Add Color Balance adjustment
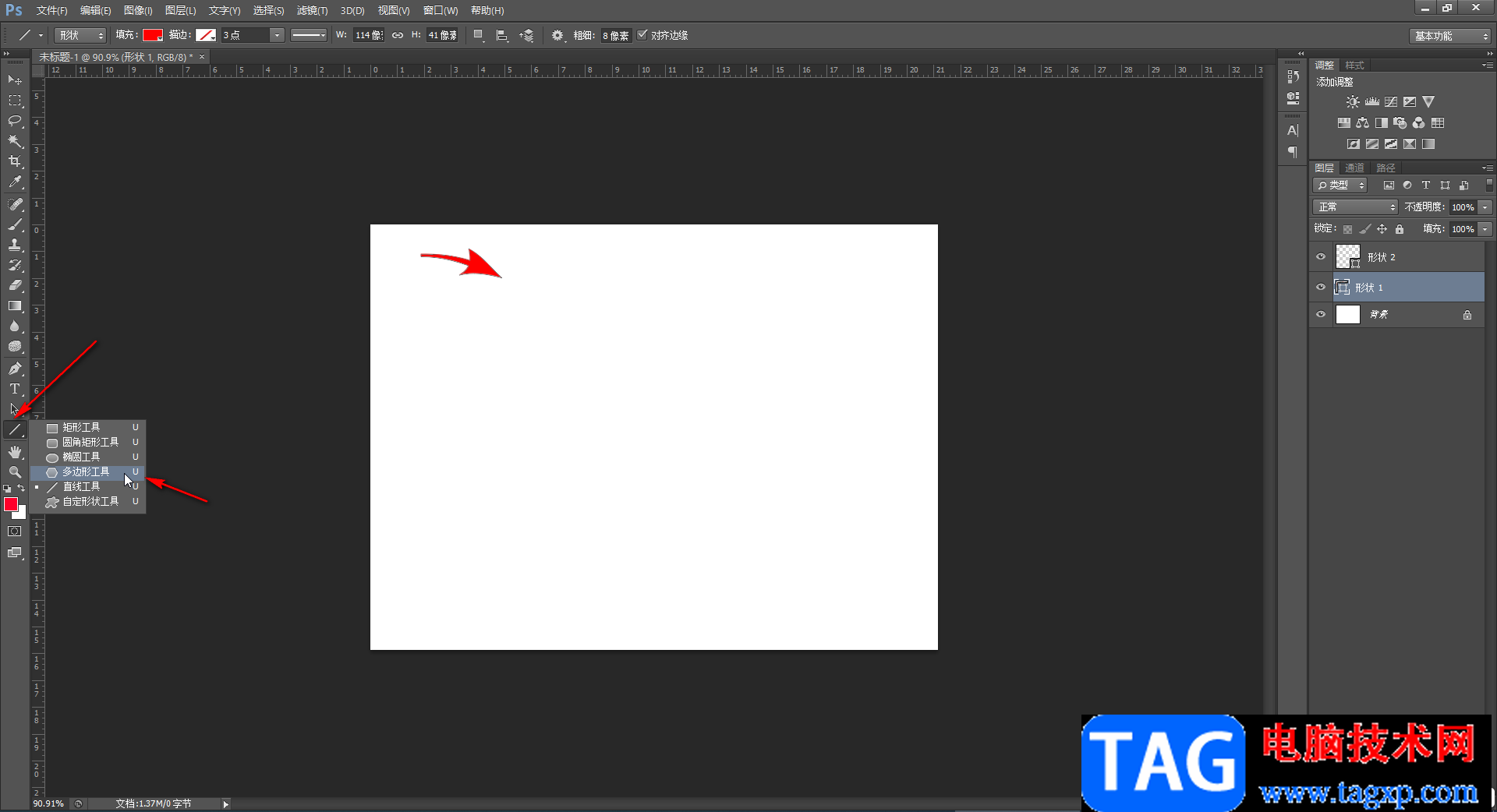 1362,123
